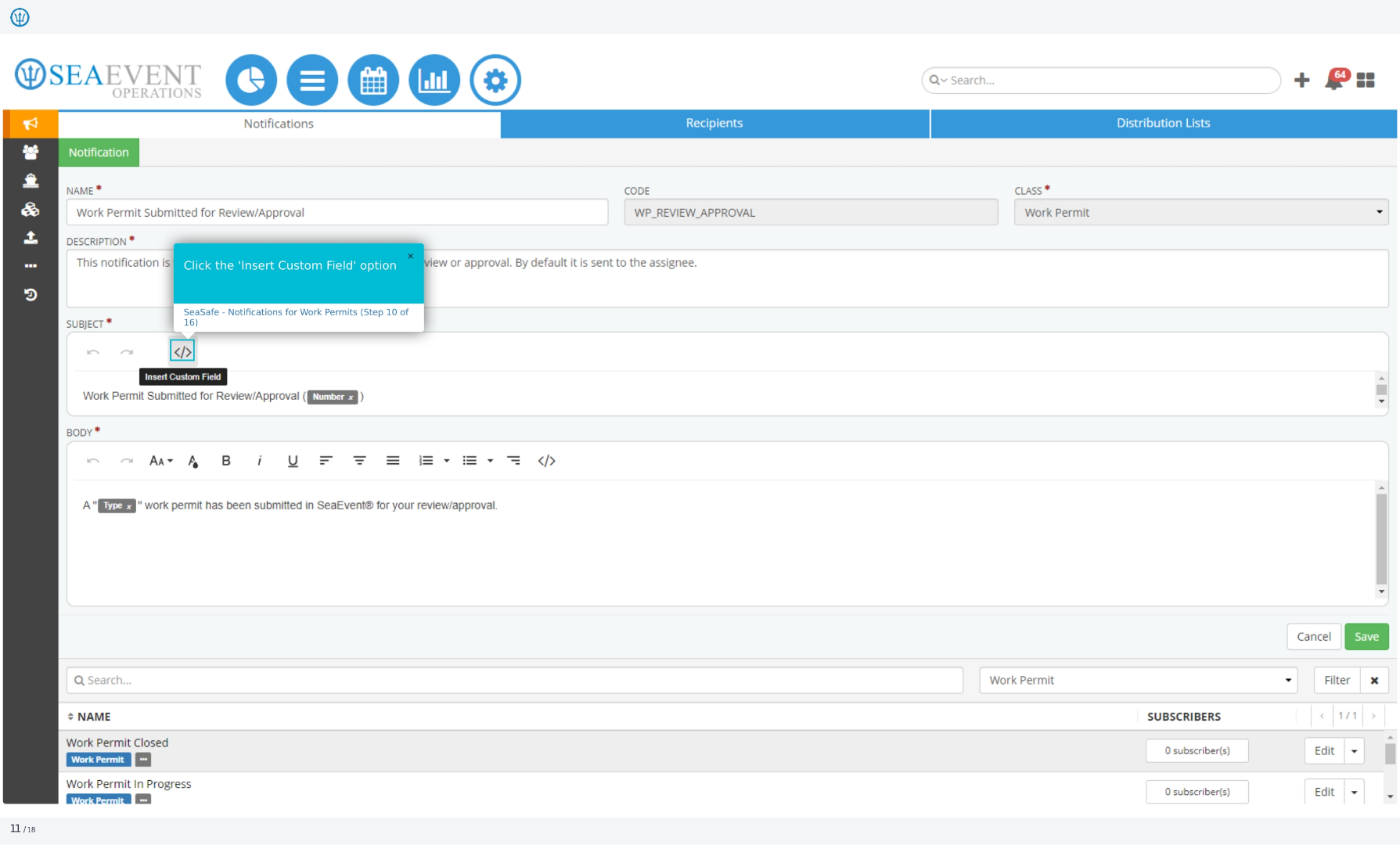The width and height of the screenshot is (1400, 845).
Task: Close the Insert Custom Field tooltip popup
Action: (x=411, y=256)
